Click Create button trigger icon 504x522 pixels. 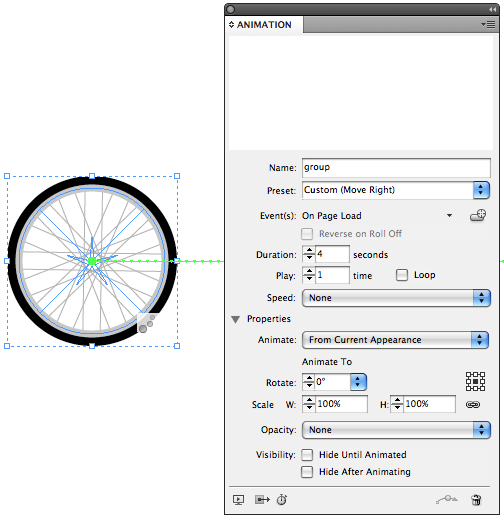(x=478, y=215)
